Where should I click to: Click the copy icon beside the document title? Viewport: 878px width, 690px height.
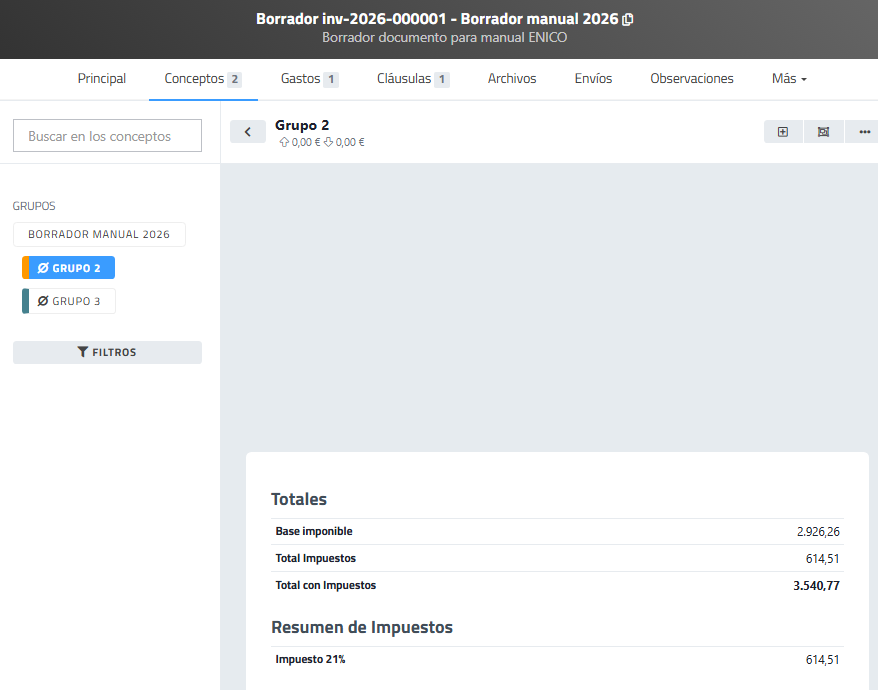(628, 19)
